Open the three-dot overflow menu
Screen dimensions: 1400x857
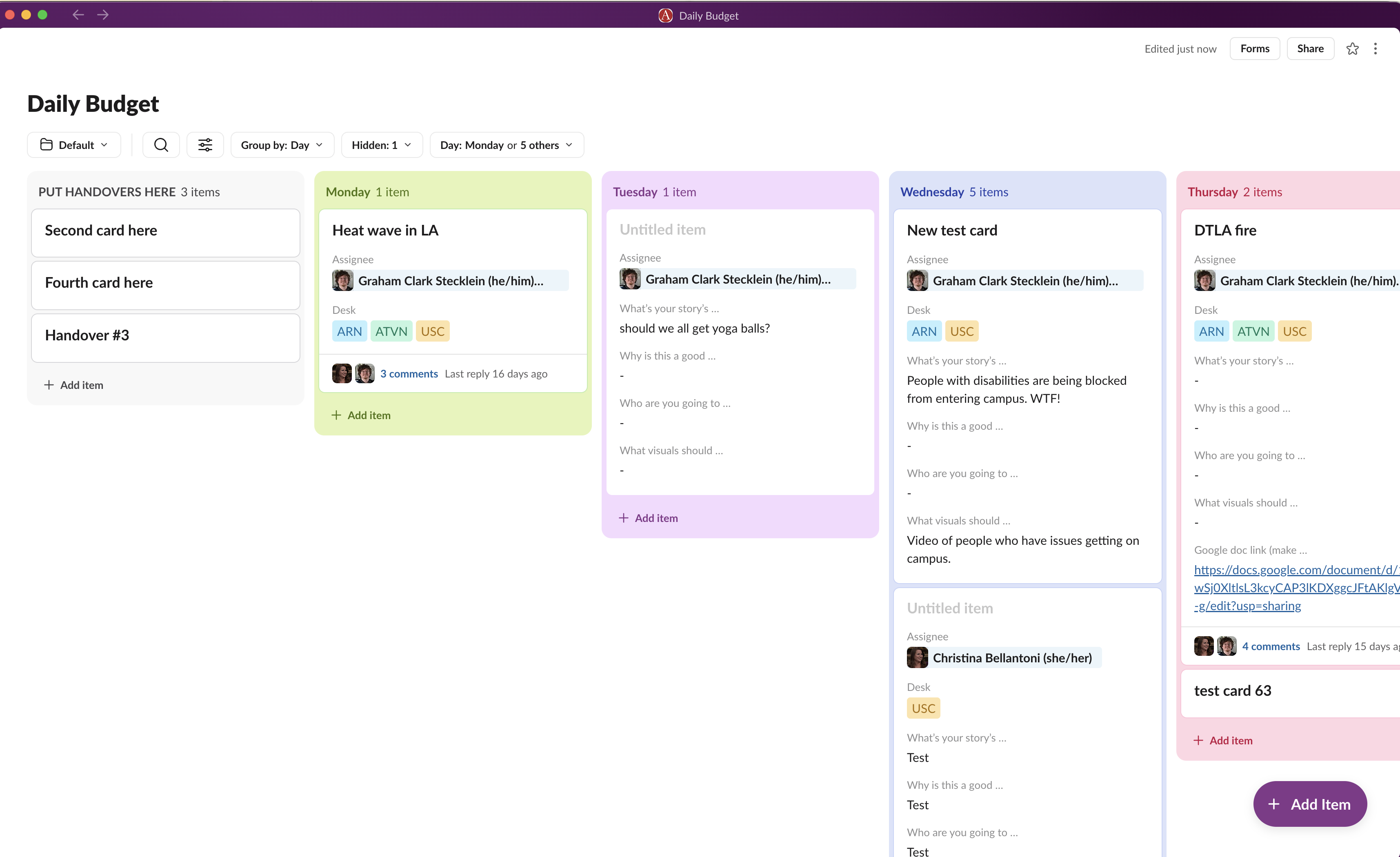coord(1376,48)
